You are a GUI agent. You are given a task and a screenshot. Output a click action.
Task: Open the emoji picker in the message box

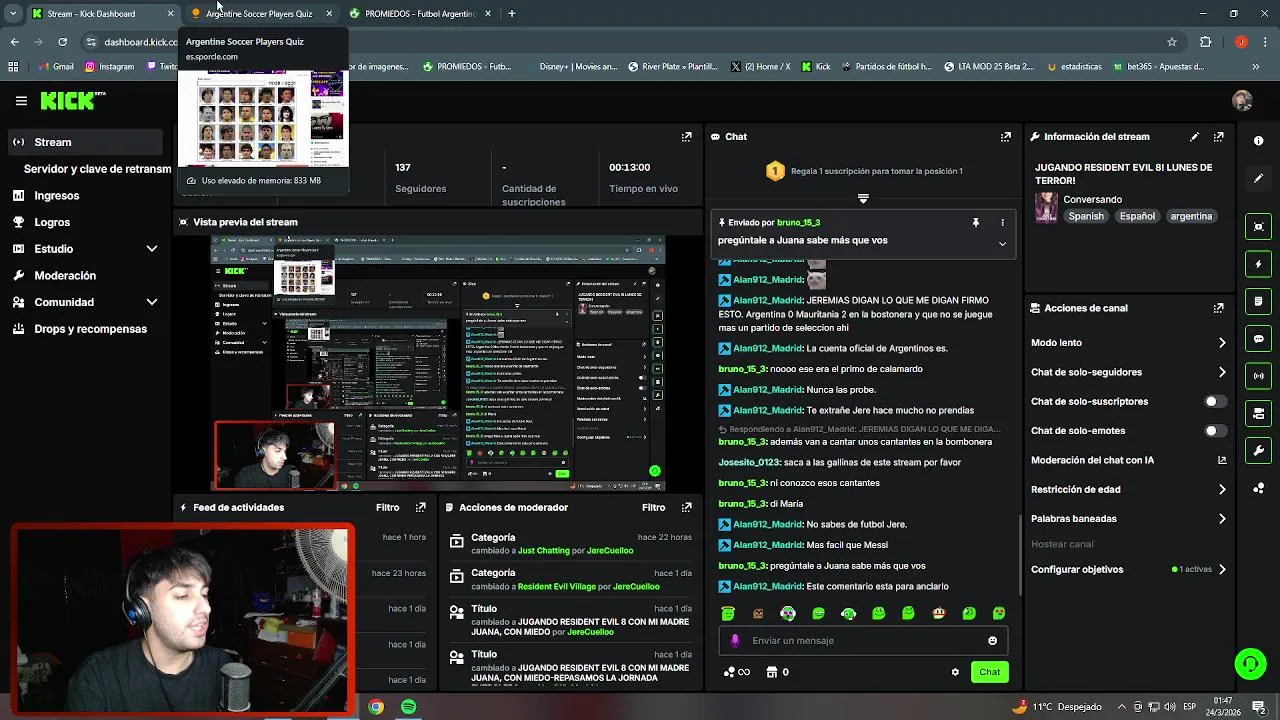[x=992, y=641]
